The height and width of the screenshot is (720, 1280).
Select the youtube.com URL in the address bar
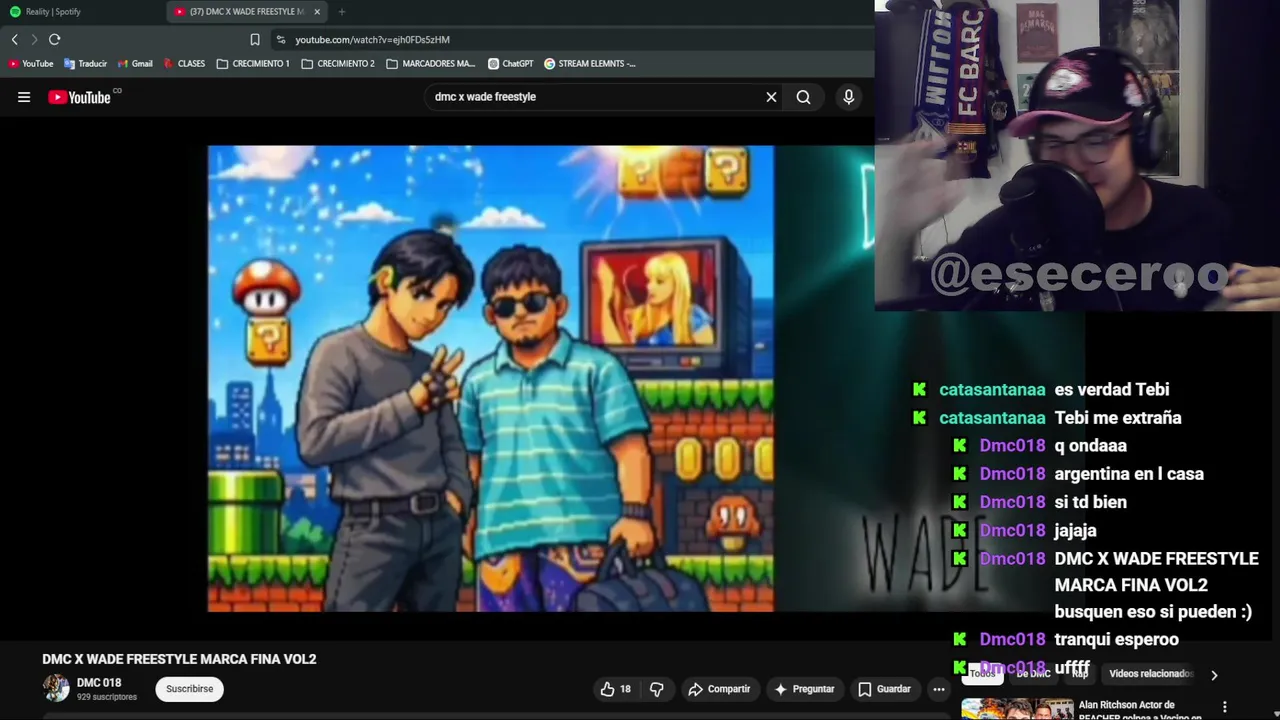(372, 39)
